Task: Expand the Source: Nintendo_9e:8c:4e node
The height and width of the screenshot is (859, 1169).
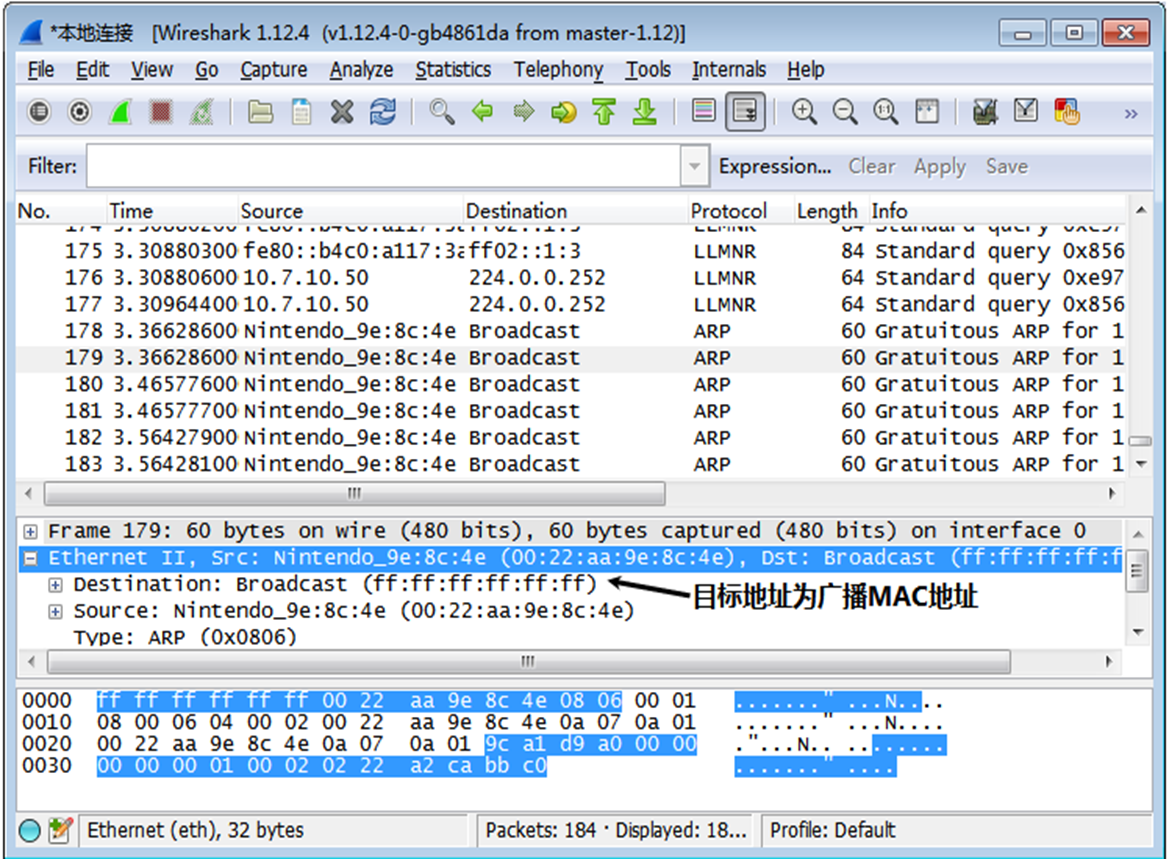Action: [x=55, y=611]
